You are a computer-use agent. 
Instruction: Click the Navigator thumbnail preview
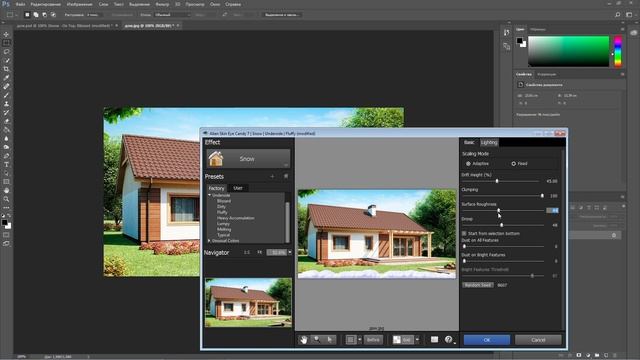(248, 302)
